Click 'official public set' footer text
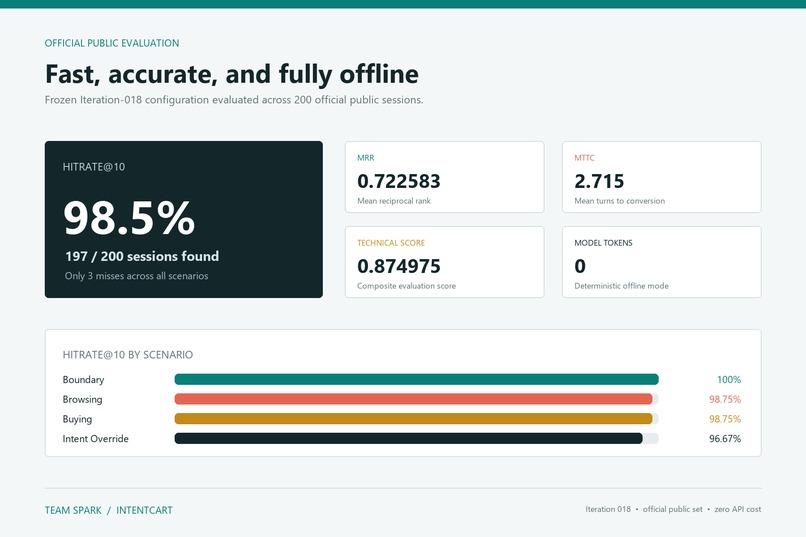 pyautogui.click(x=672, y=509)
